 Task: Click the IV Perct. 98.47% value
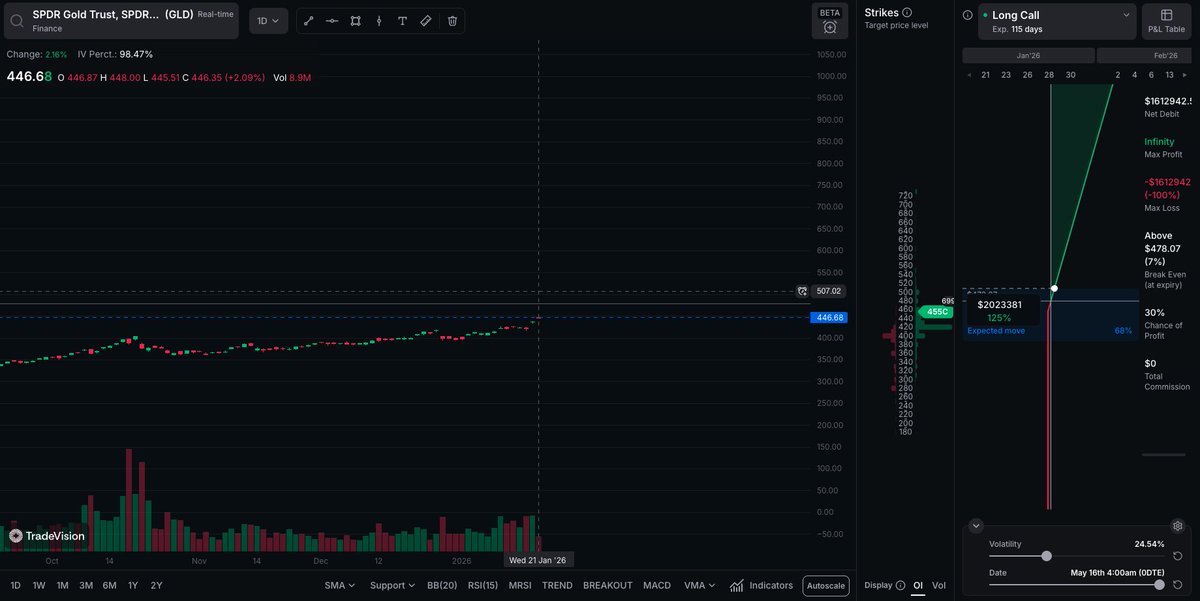[x=137, y=54]
